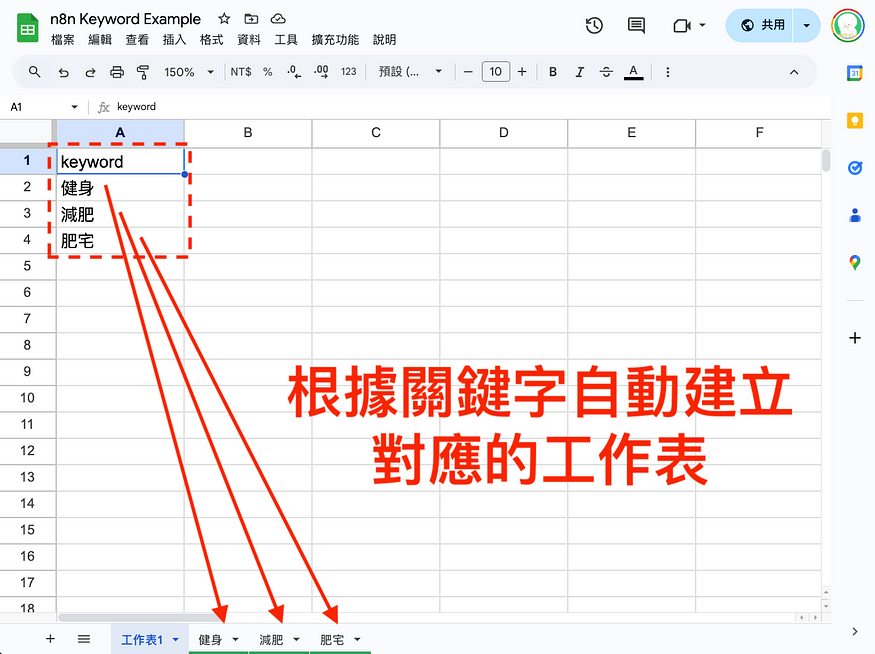875x654 pixels.
Task: Open the all sheets list icon
Action: pyautogui.click(x=84, y=639)
